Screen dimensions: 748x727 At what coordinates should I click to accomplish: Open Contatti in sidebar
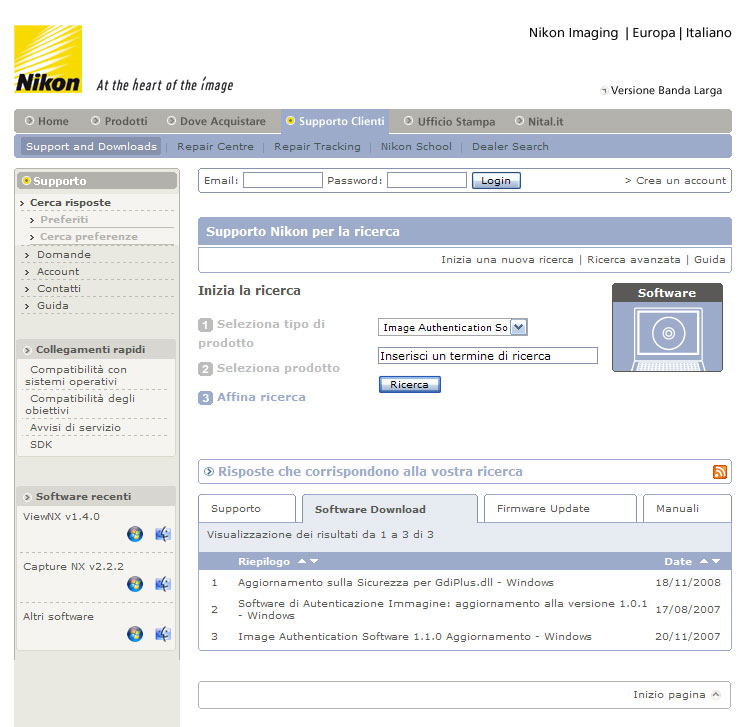pyautogui.click(x=59, y=289)
